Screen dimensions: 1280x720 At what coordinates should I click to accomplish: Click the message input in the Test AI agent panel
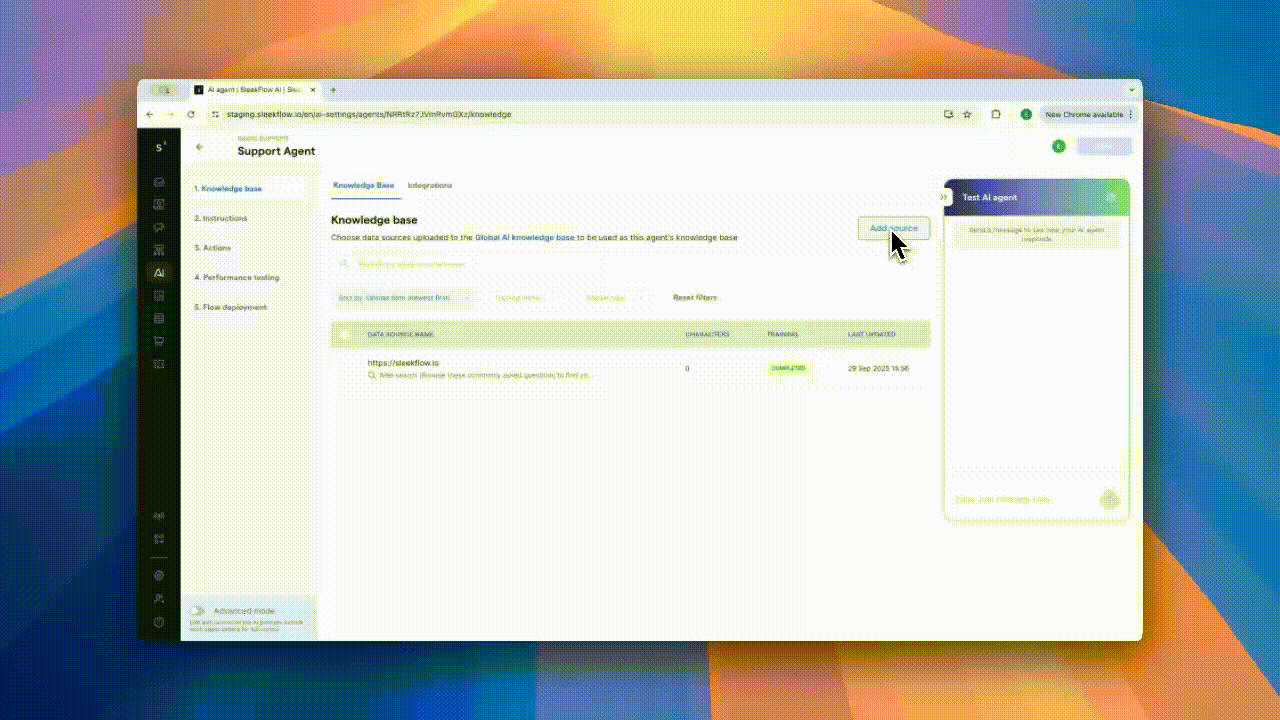(1020, 500)
